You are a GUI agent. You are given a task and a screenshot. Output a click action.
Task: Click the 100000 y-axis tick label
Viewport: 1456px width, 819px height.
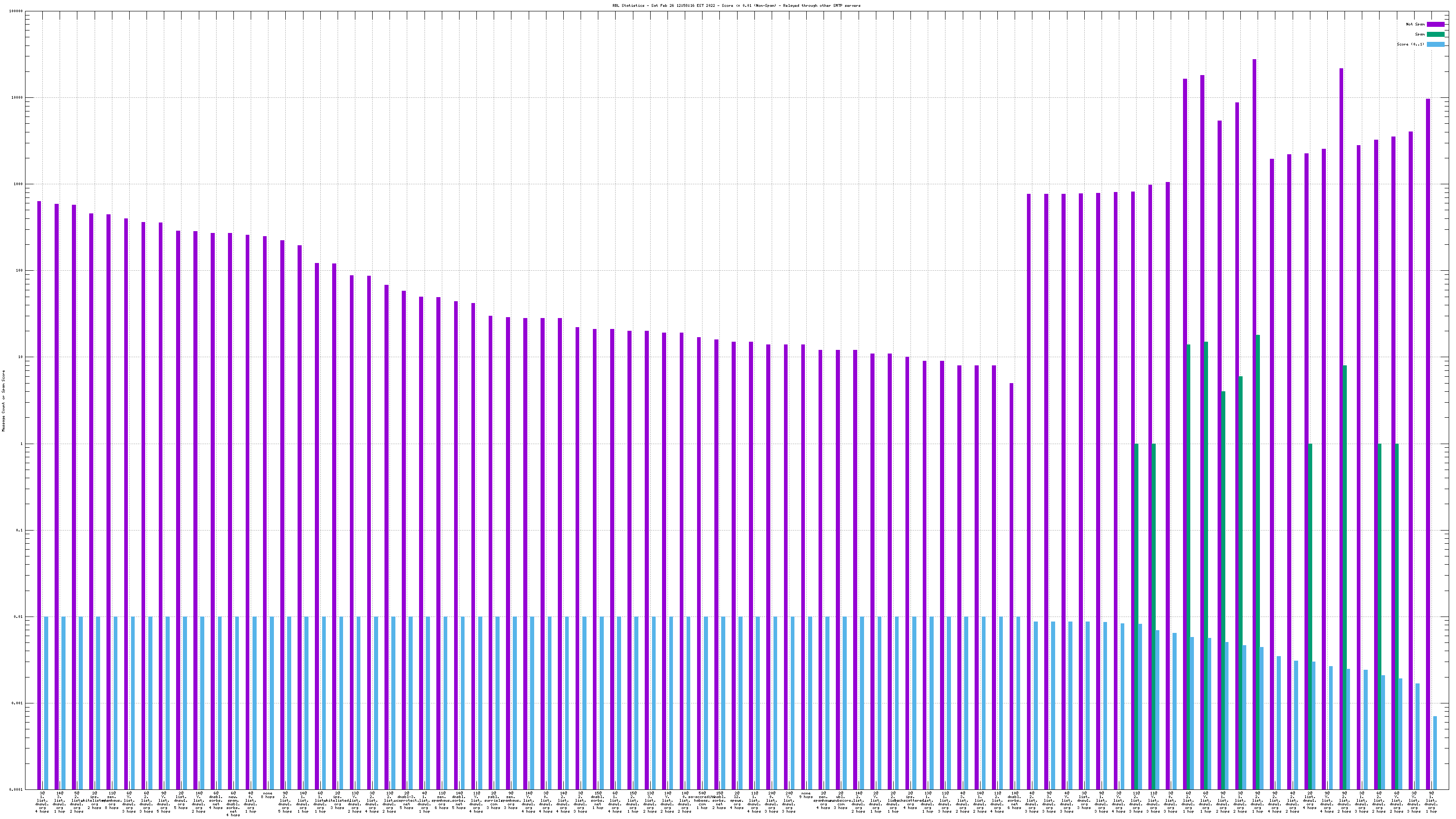click(x=16, y=11)
